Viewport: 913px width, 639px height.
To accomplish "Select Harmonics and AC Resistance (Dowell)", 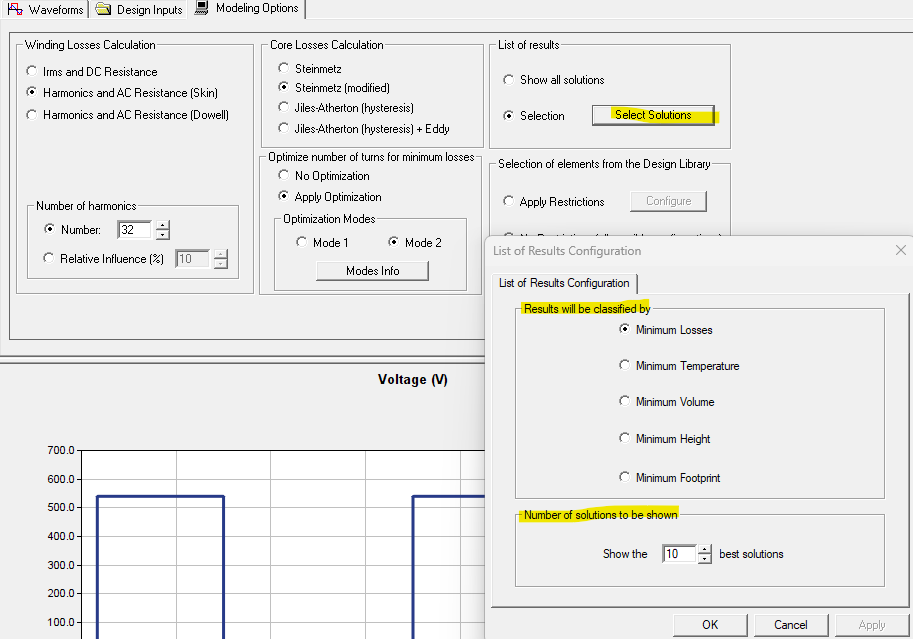I will tap(30, 113).
